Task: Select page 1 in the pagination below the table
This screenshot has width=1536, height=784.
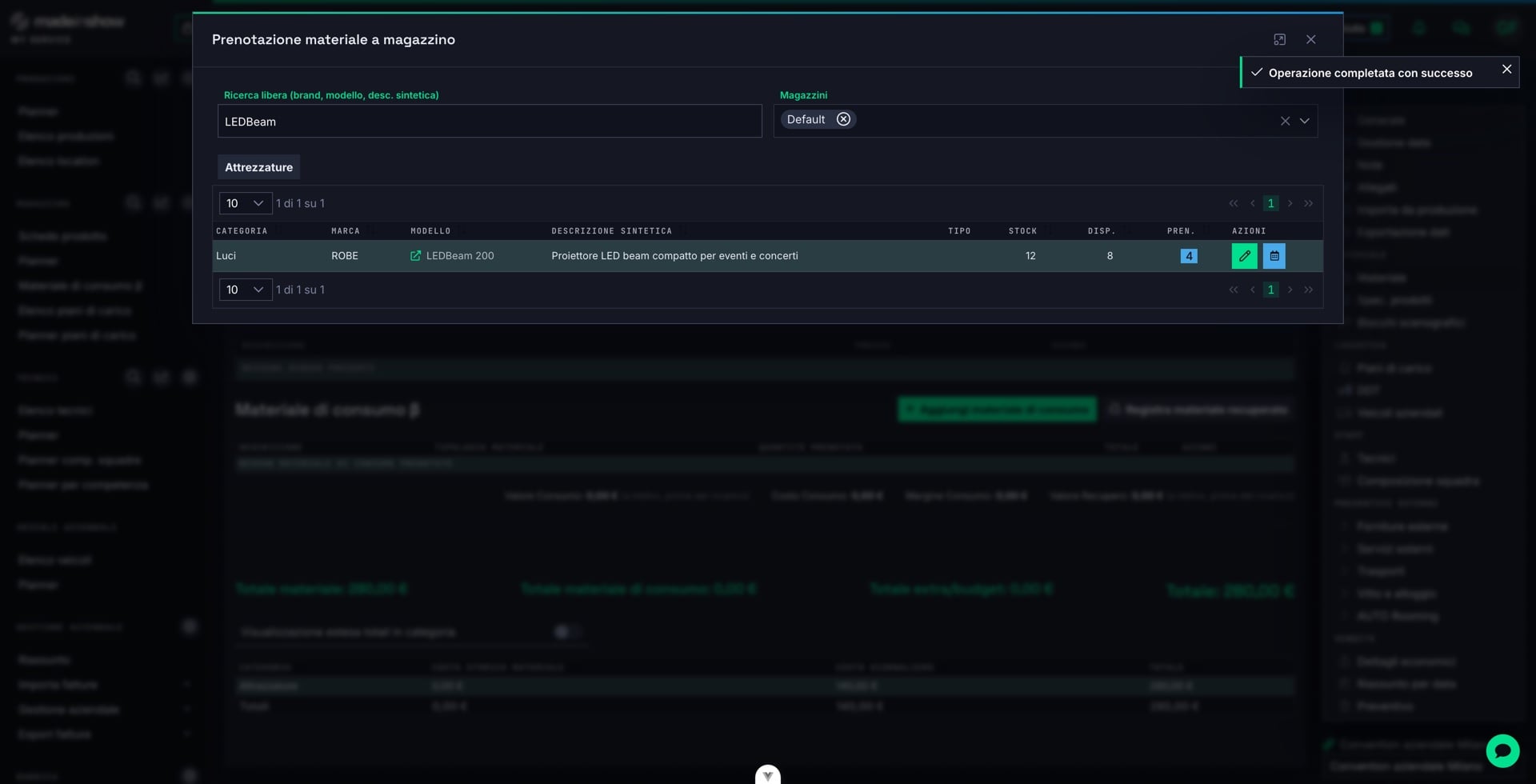Action: (x=1270, y=290)
